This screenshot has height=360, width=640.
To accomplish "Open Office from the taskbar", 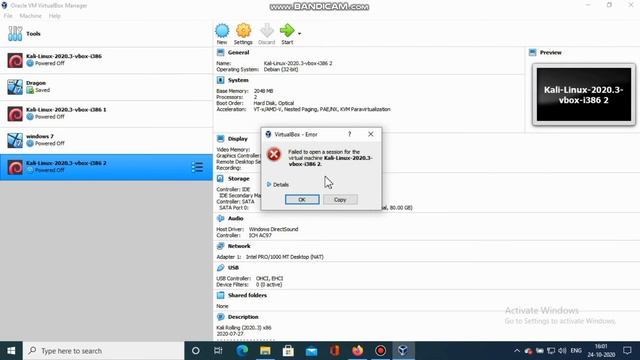I will tap(335, 351).
